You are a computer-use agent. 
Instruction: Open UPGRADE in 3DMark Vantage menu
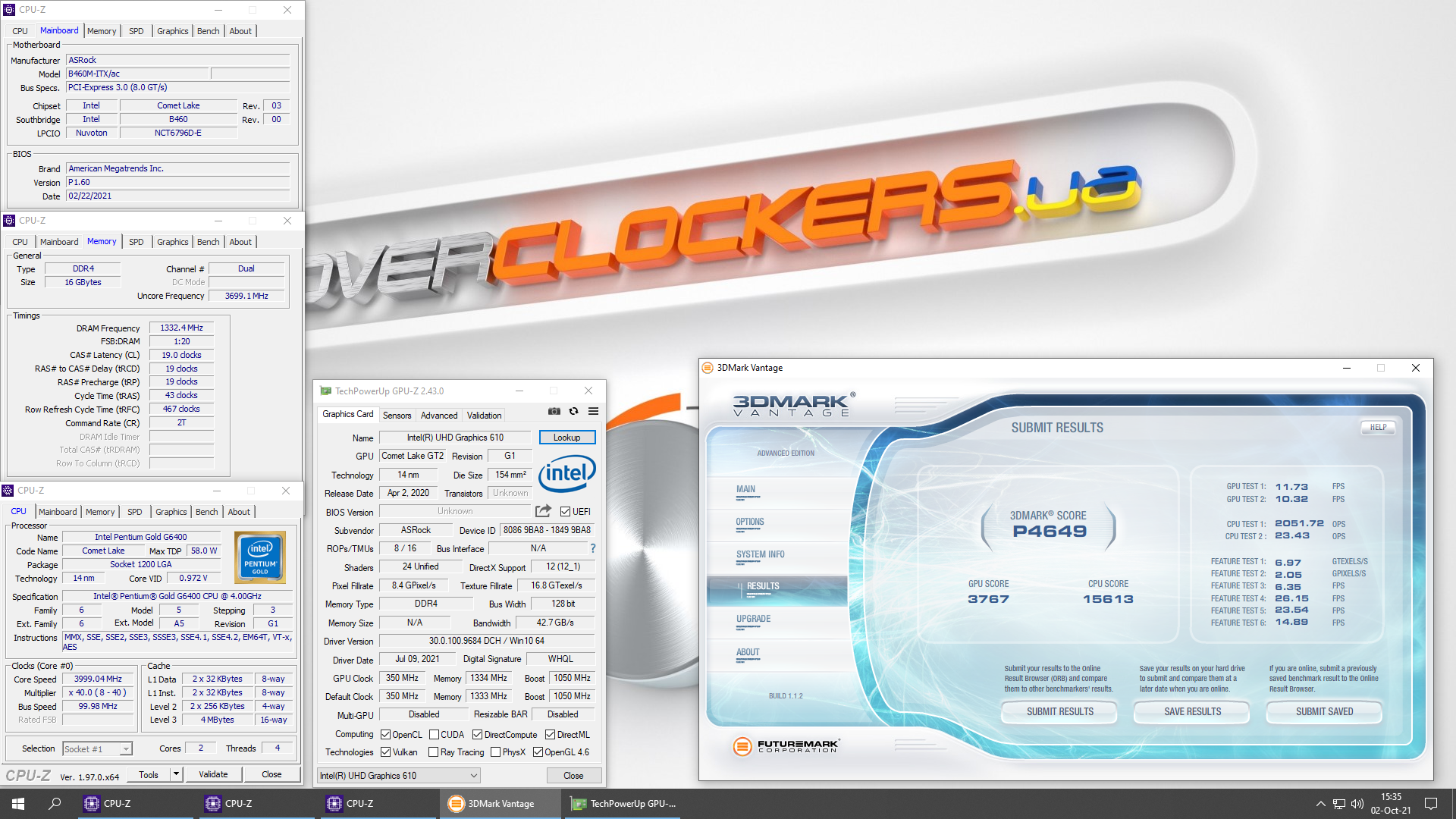coord(753,619)
